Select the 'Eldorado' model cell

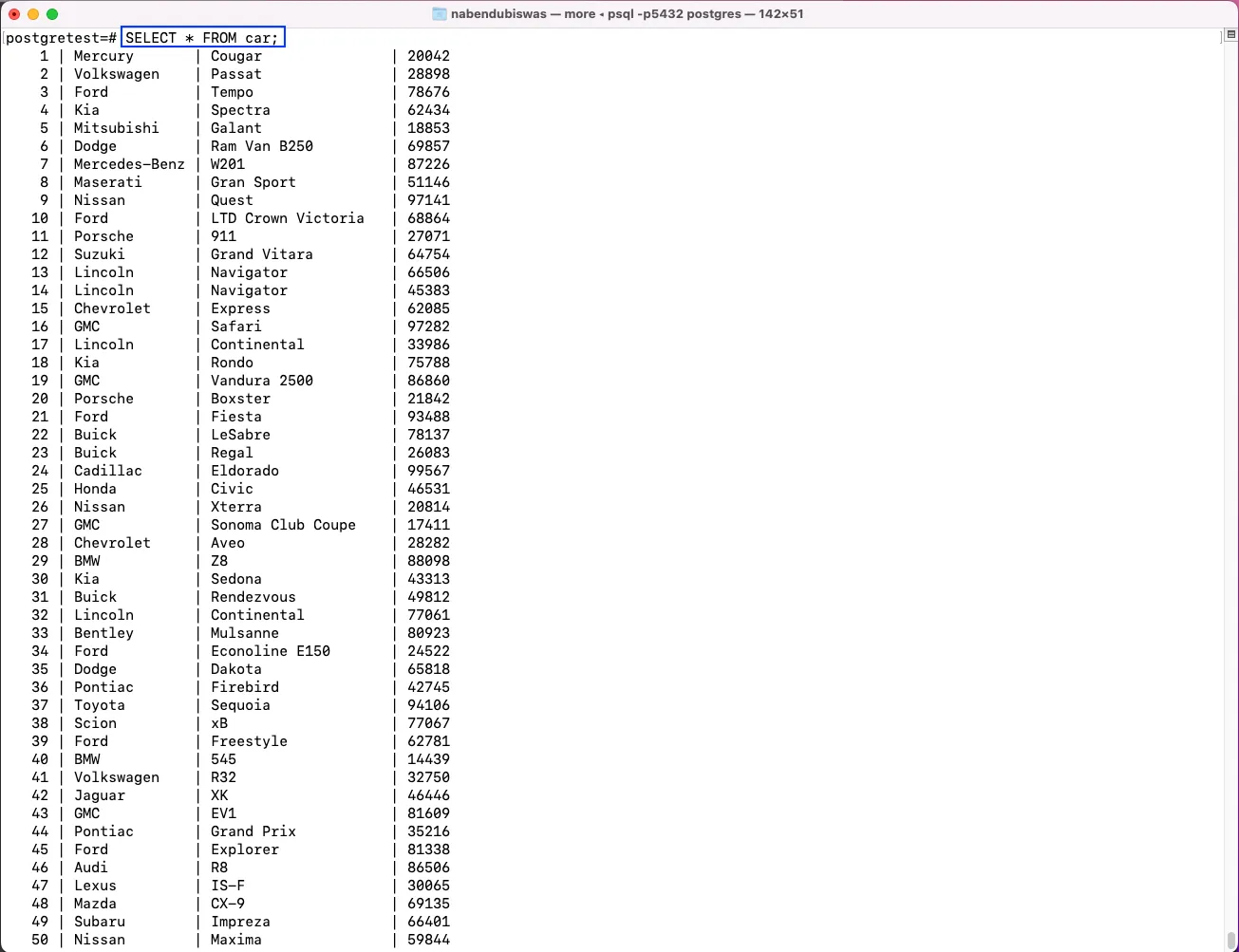(245, 471)
